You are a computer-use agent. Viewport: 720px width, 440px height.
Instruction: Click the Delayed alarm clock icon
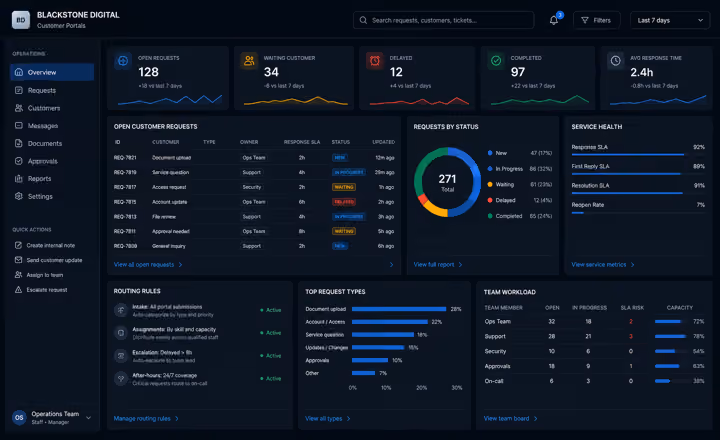click(375, 61)
